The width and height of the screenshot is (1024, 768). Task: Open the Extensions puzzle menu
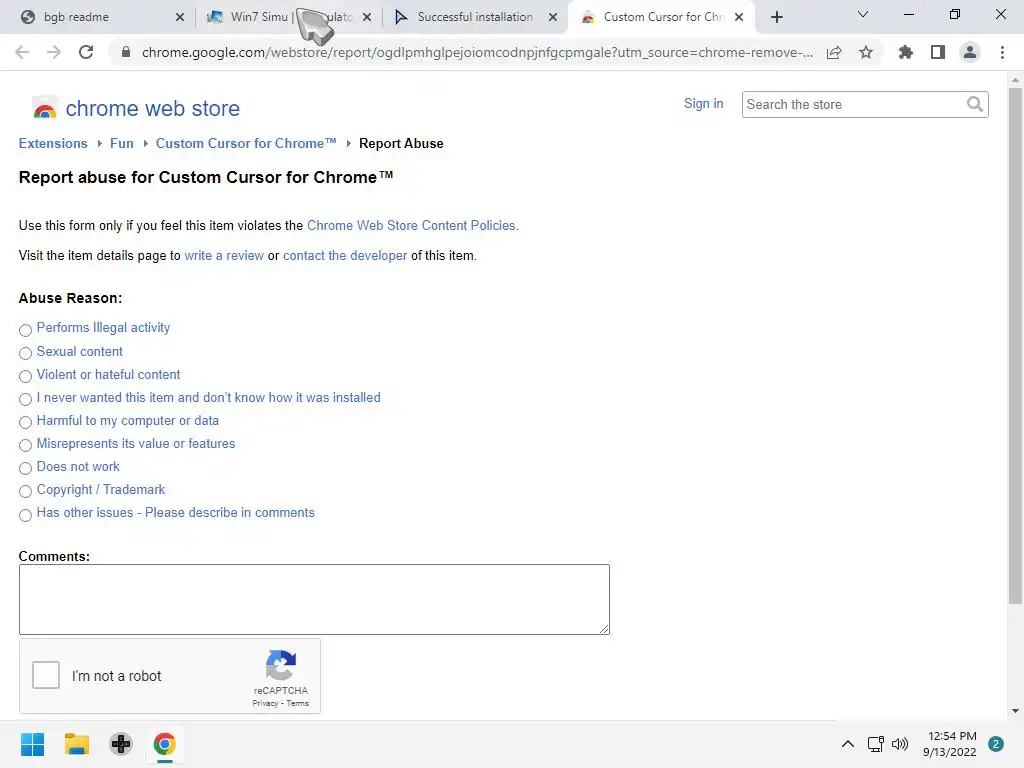point(905,52)
